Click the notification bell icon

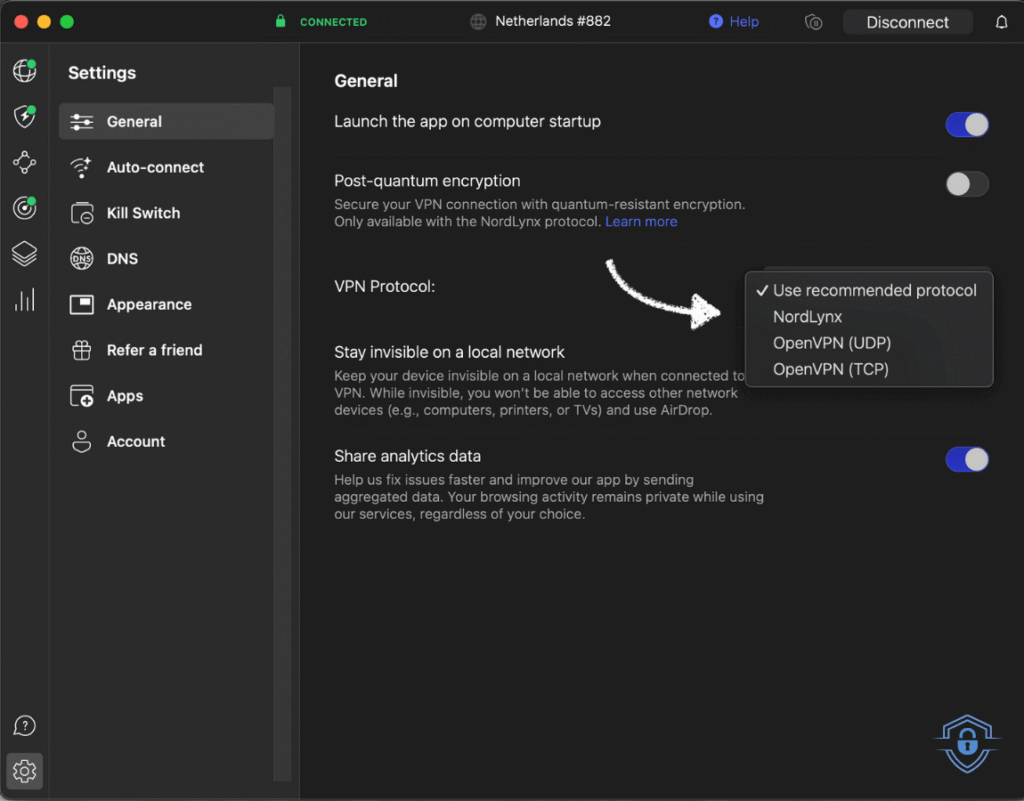(x=1001, y=22)
